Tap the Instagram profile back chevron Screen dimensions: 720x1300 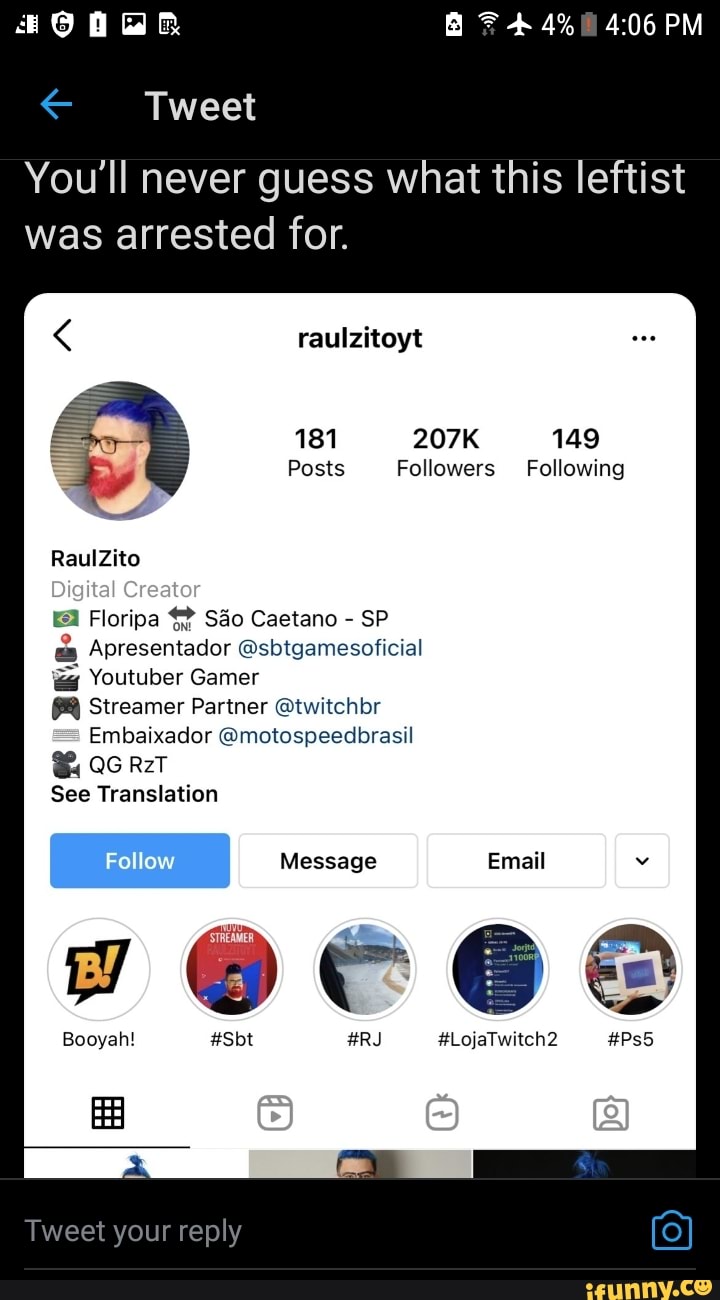(x=62, y=336)
